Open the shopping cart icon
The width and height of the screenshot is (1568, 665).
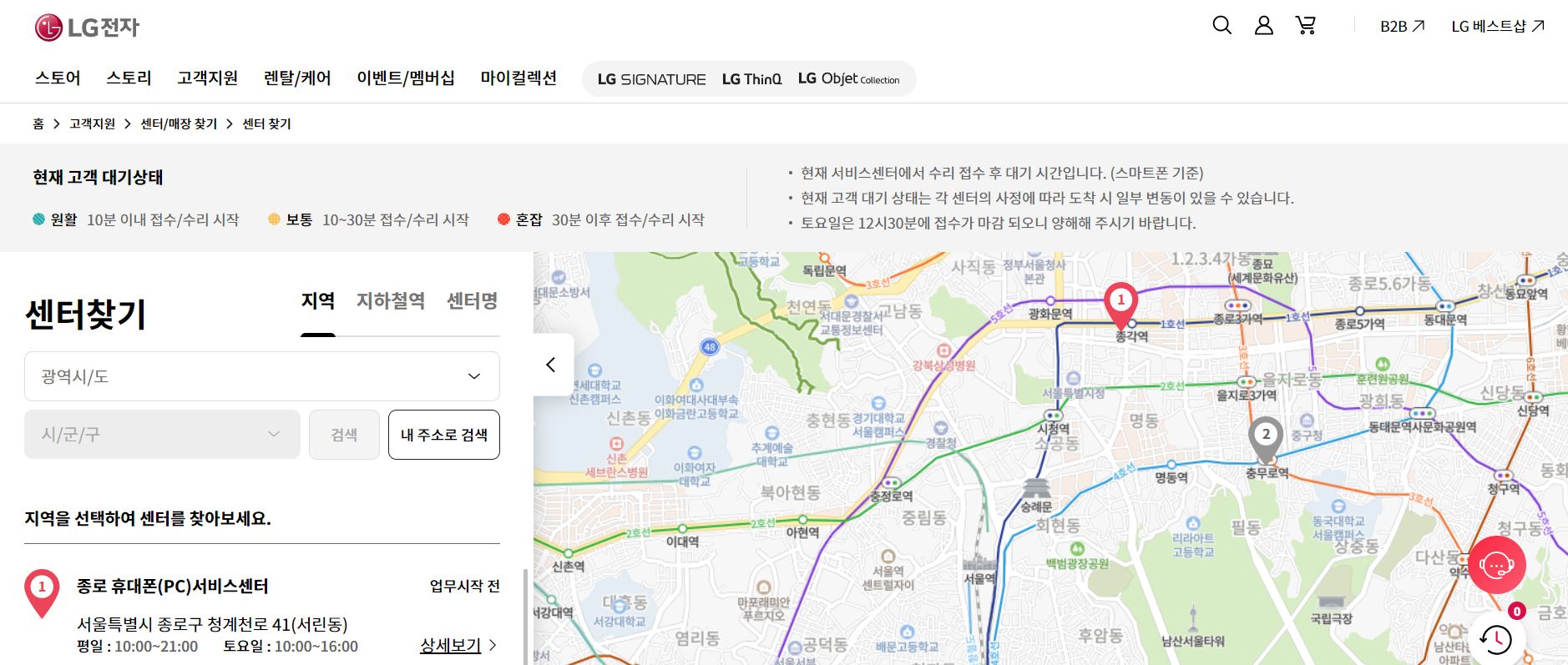click(x=1306, y=26)
